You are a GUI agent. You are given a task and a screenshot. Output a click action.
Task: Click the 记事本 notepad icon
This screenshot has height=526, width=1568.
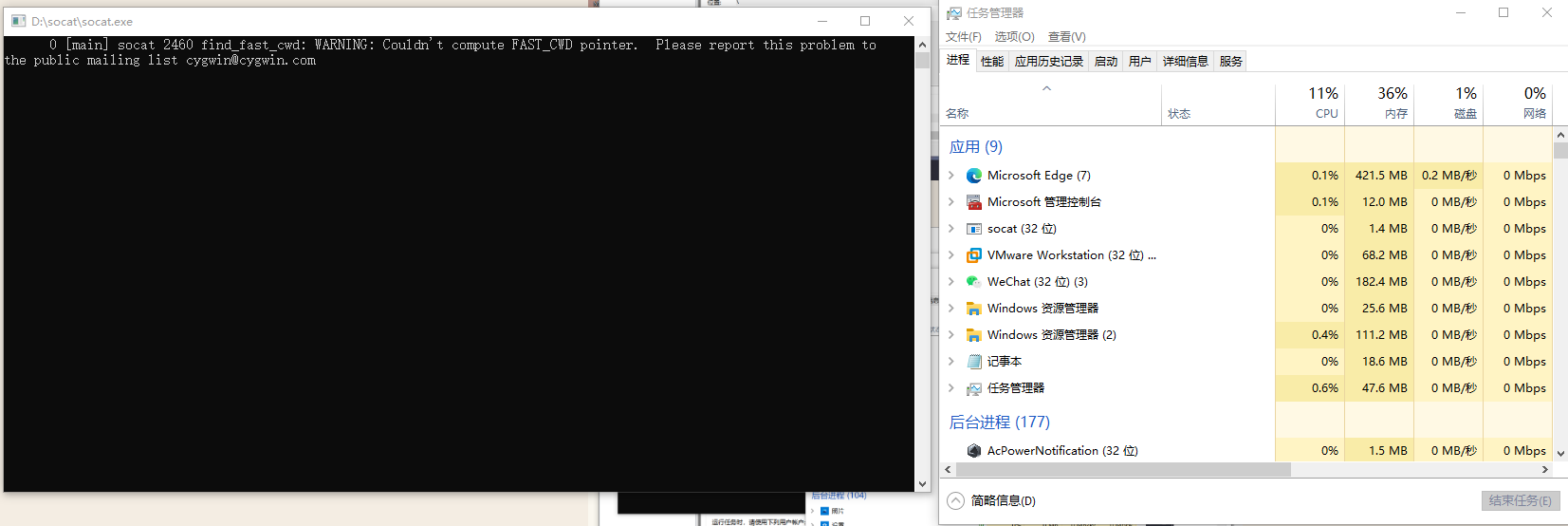point(973,362)
